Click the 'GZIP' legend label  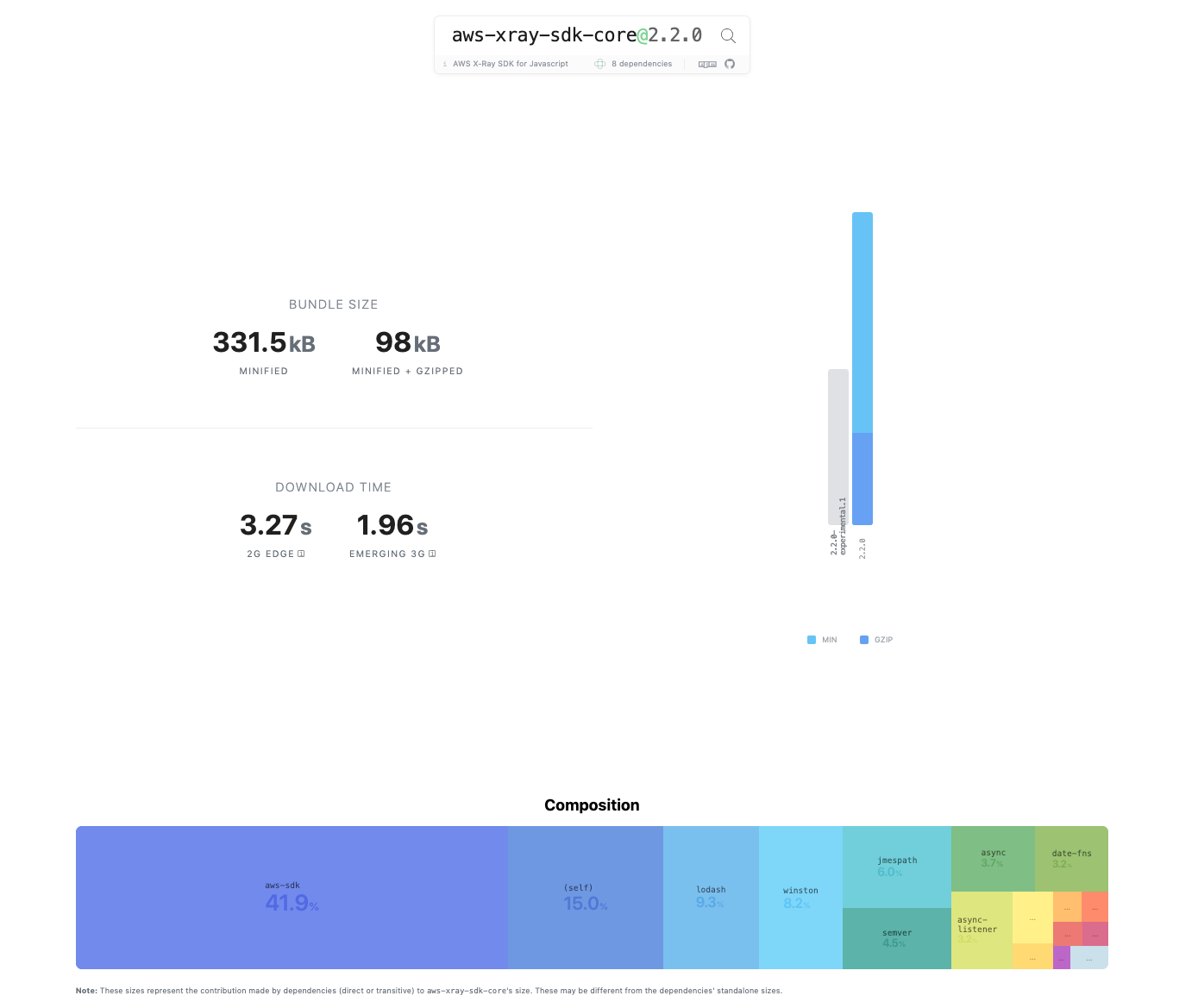coord(883,640)
